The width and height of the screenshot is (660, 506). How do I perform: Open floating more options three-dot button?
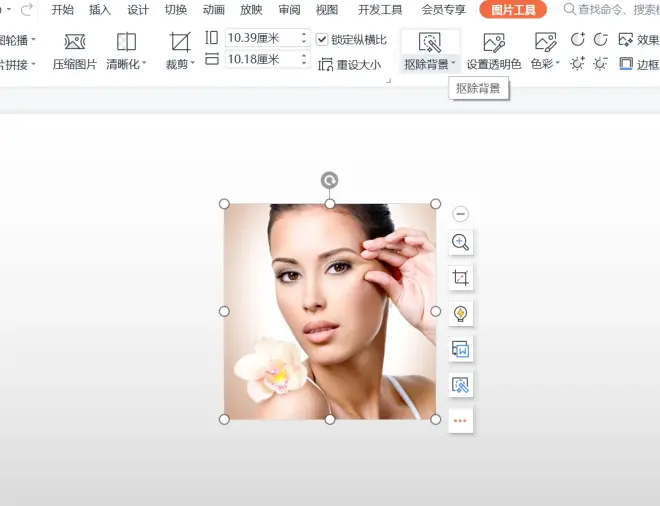tap(460, 421)
